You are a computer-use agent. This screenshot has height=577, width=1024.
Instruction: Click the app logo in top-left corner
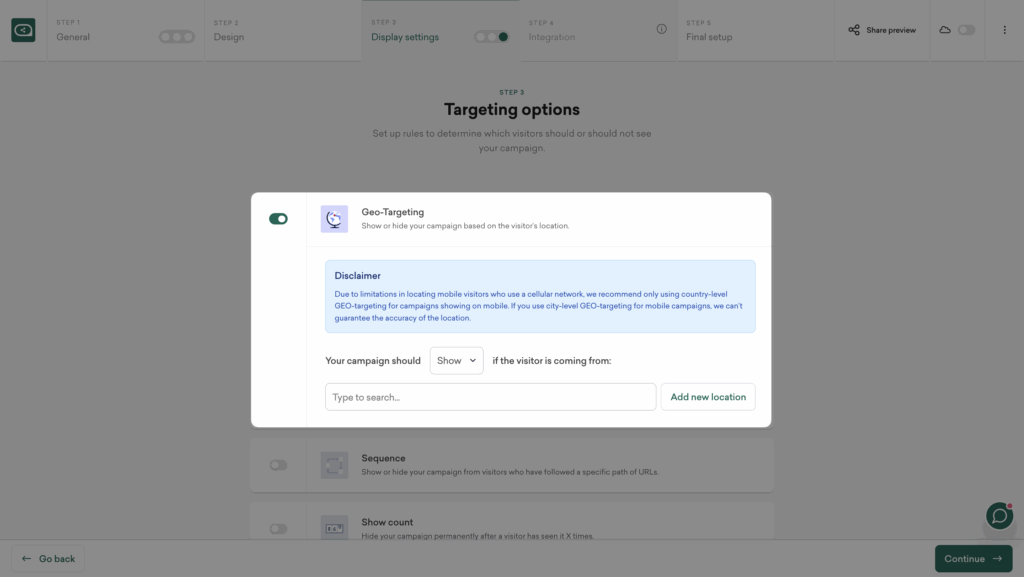click(x=23, y=31)
